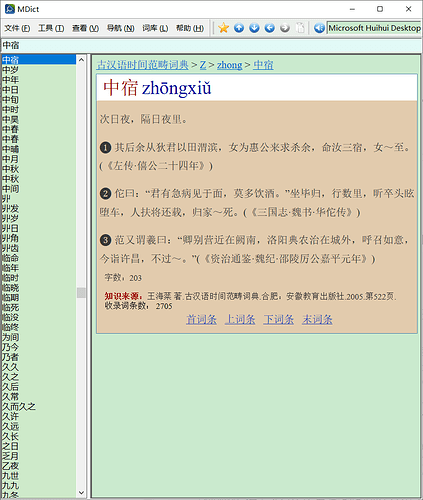The image size is (423, 500).
Task: Click the speaker pronounce icon
Action: 319,28
